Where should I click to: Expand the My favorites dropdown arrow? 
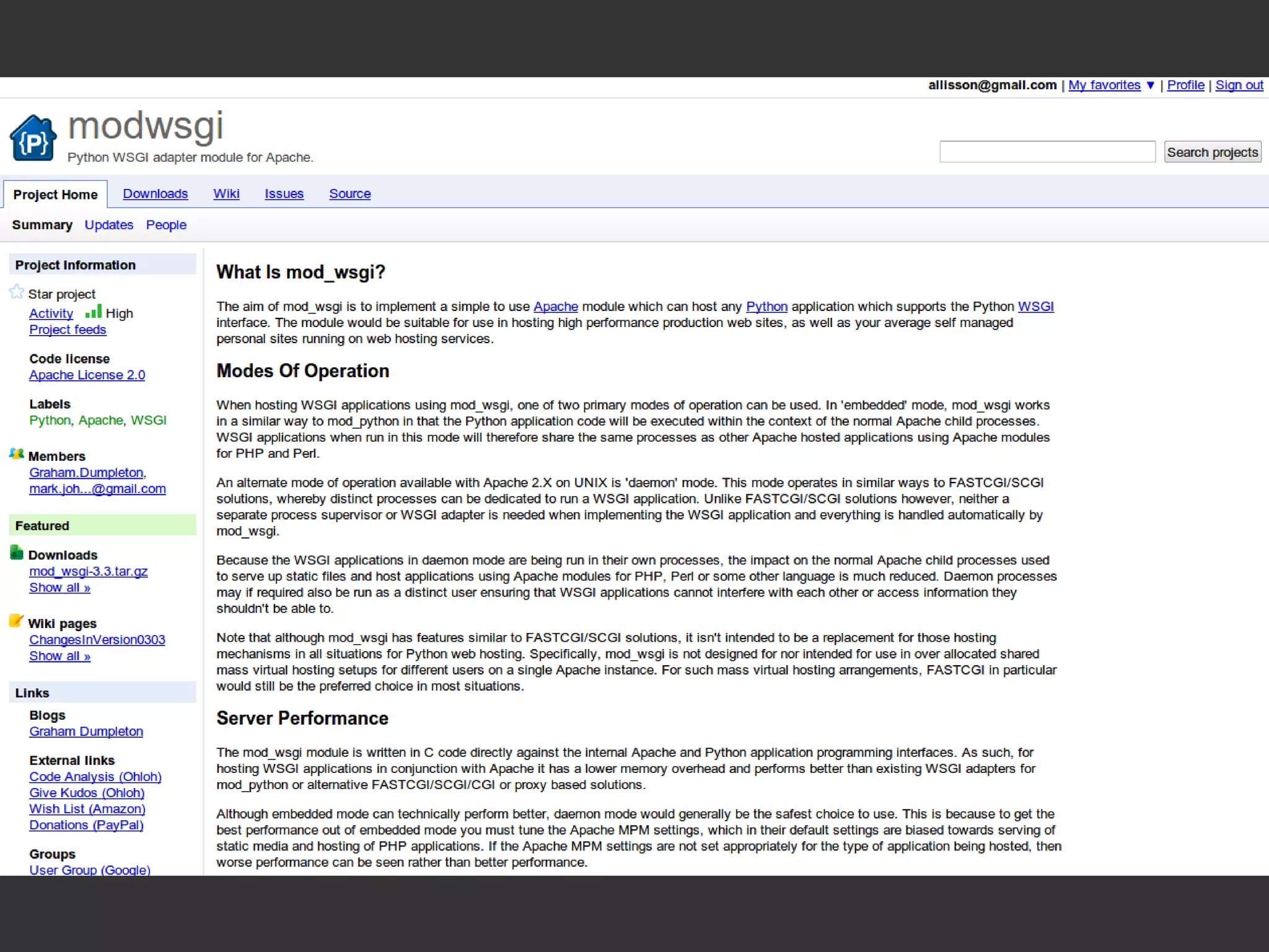[1150, 85]
